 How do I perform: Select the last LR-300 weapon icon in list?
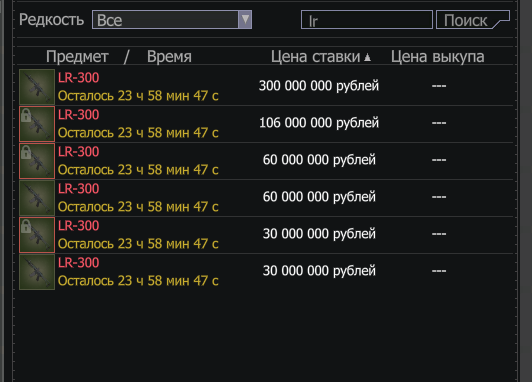37,272
